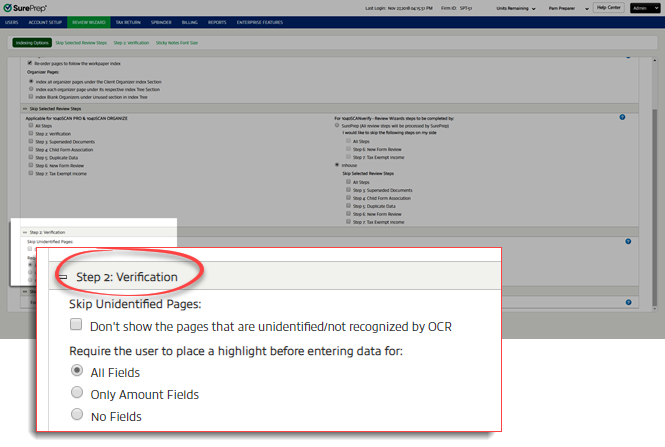Select the Inhouse radio button
The width and height of the screenshot is (665, 447).
coord(338,164)
